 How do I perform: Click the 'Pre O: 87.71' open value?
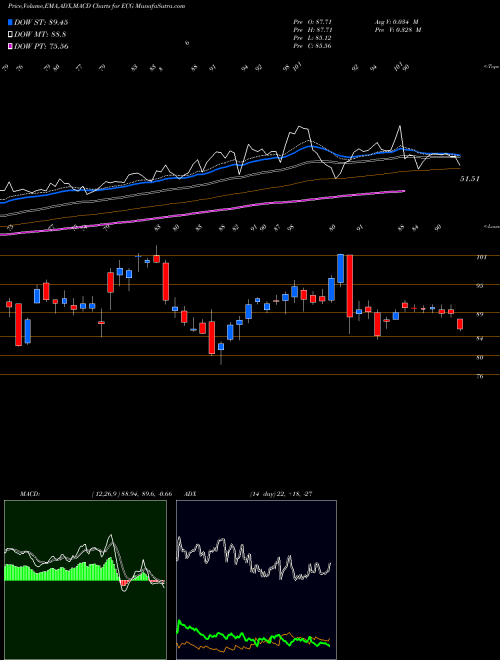[314, 21]
